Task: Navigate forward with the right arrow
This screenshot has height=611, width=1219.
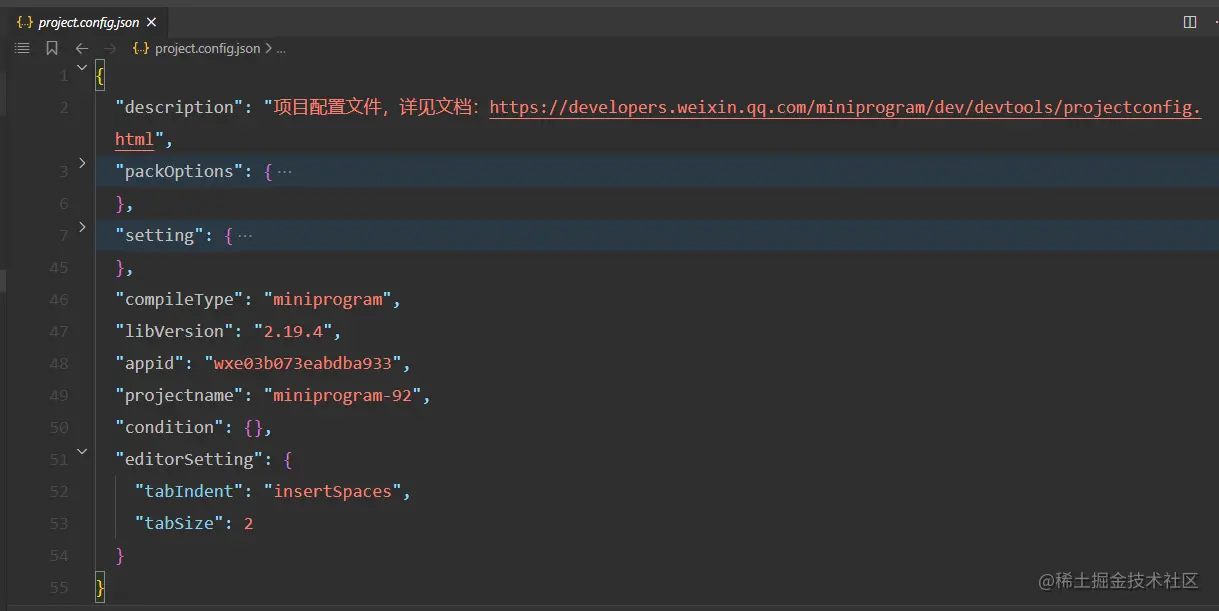Action: click(x=110, y=48)
